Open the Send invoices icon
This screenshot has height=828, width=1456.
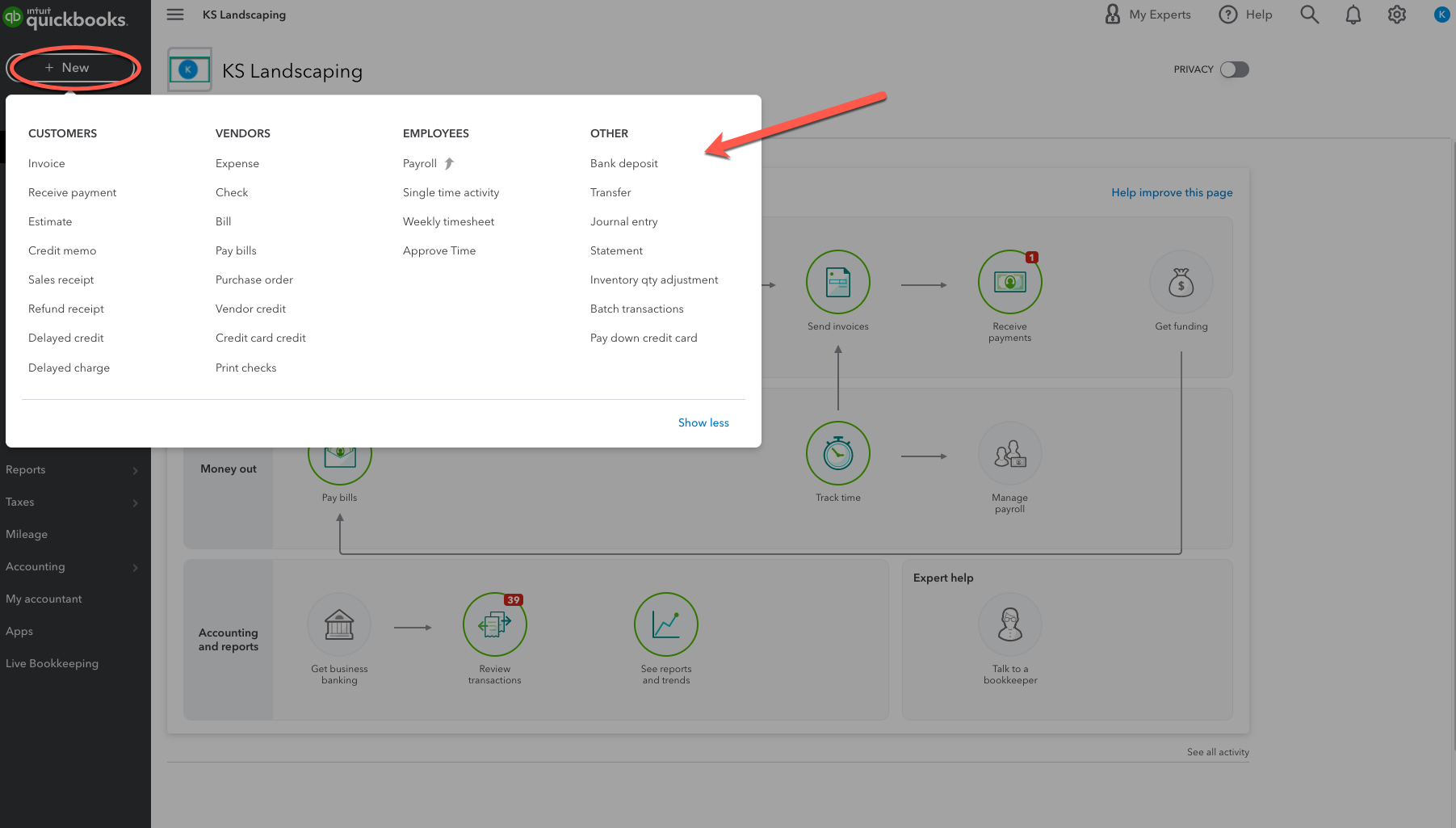click(837, 282)
